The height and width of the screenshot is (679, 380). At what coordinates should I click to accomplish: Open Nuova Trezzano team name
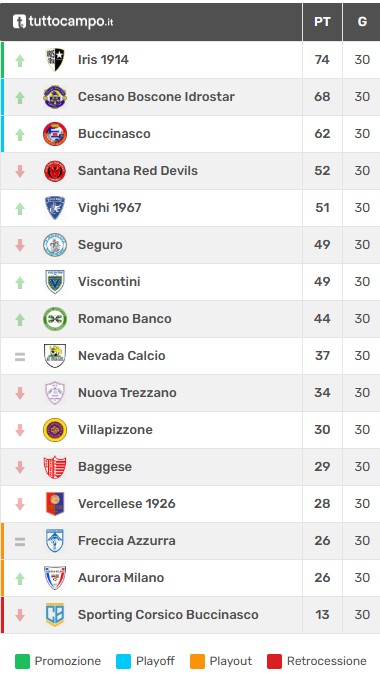point(127,393)
